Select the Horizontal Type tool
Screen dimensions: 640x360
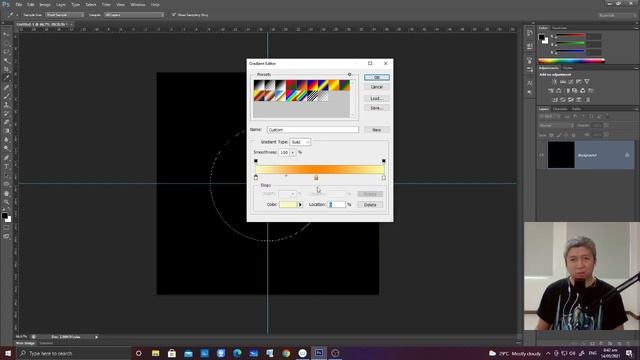pos(6,167)
